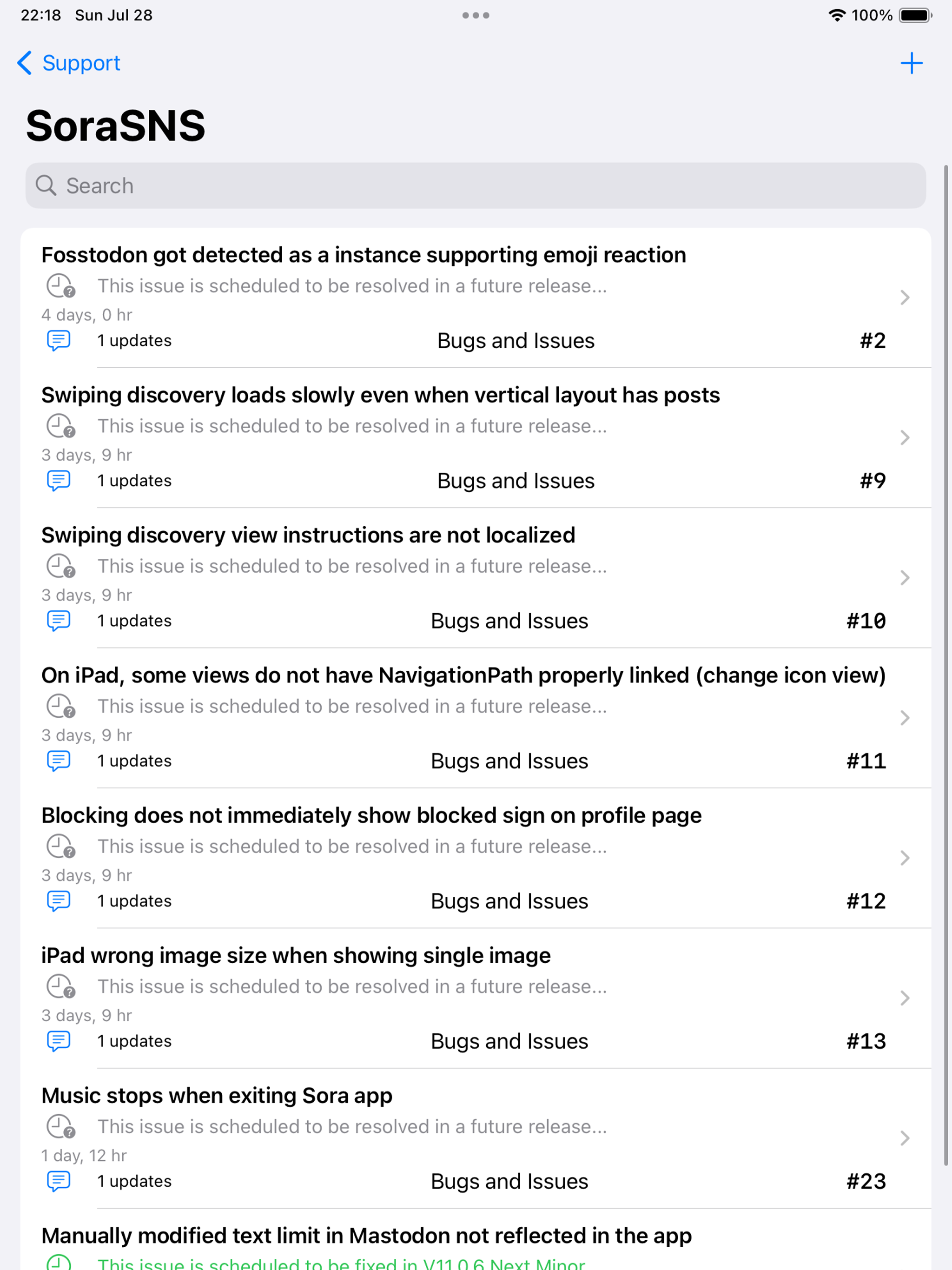Open chevron for instructions not localized issue

(905, 577)
